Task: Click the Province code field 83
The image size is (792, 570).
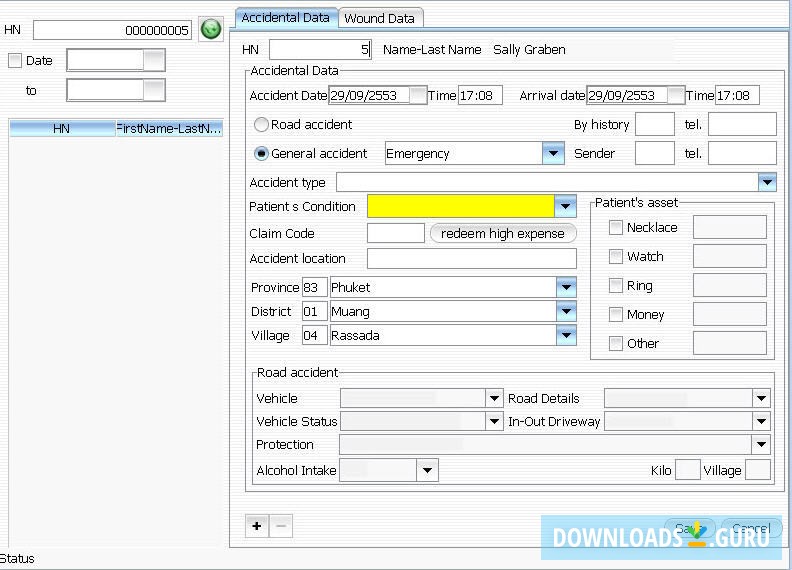Action: tap(314, 287)
